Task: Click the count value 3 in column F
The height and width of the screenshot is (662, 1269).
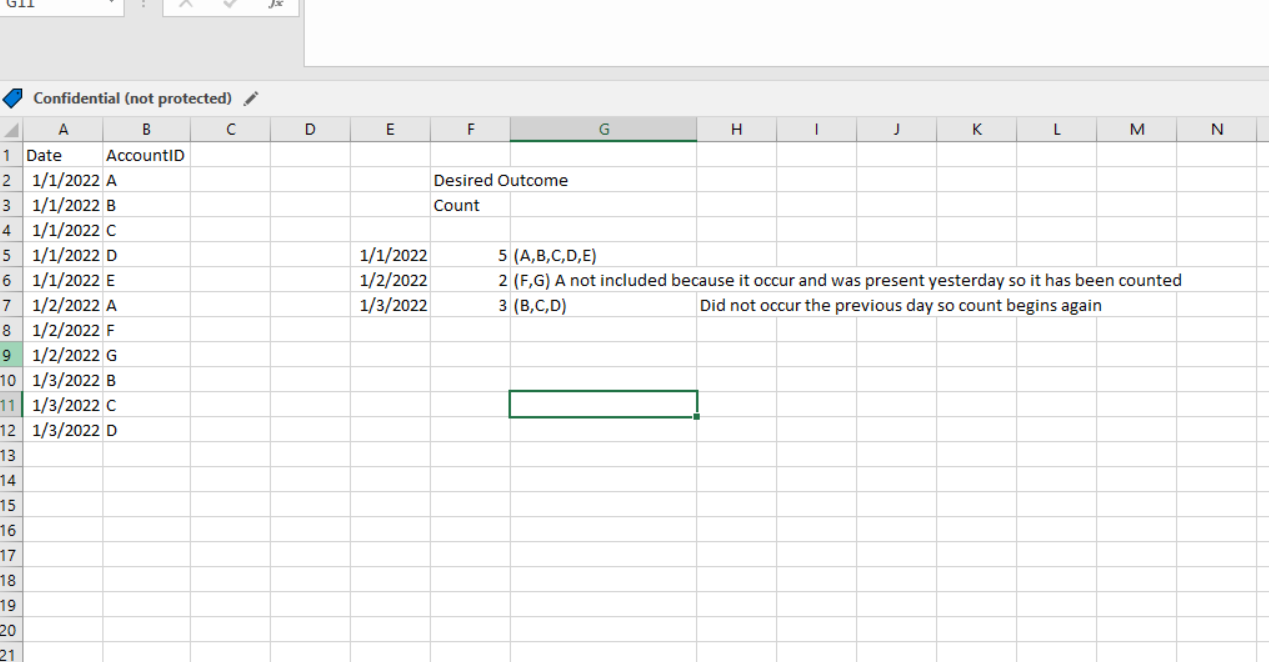Action: (470, 305)
